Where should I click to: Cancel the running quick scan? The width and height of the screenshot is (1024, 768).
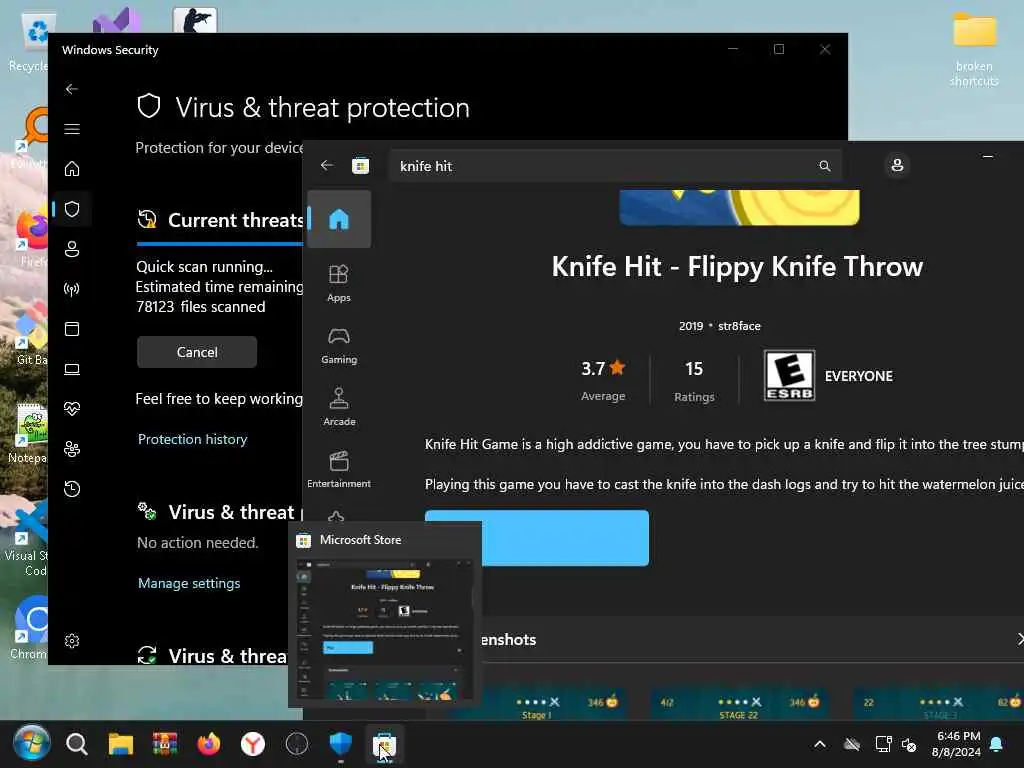point(197,352)
